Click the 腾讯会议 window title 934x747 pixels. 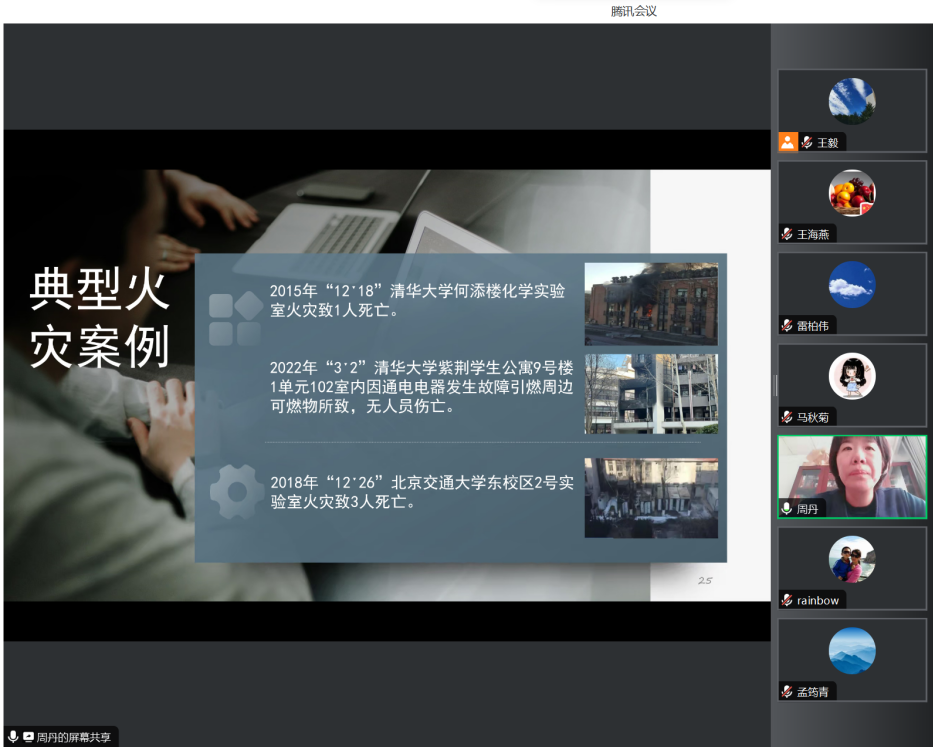tap(634, 11)
